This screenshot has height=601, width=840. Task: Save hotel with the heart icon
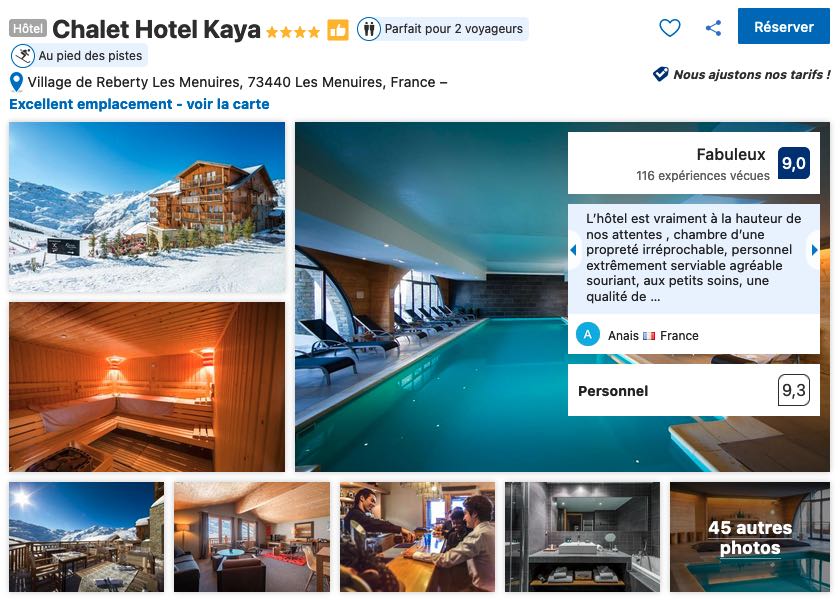pyautogui.click(x=670, y=27)
